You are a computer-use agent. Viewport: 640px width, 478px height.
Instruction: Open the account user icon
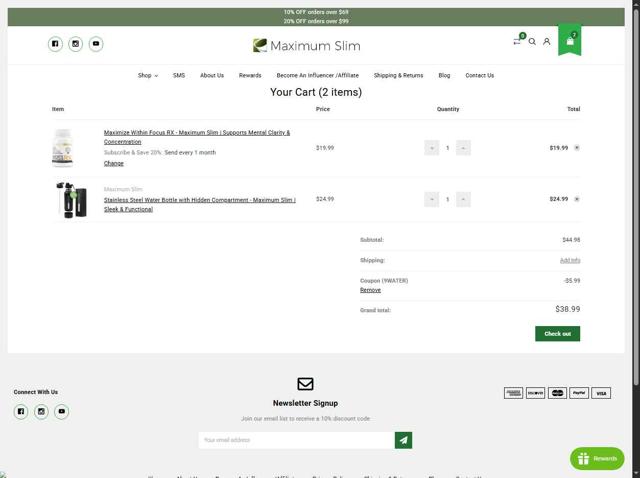coord(547,41)
